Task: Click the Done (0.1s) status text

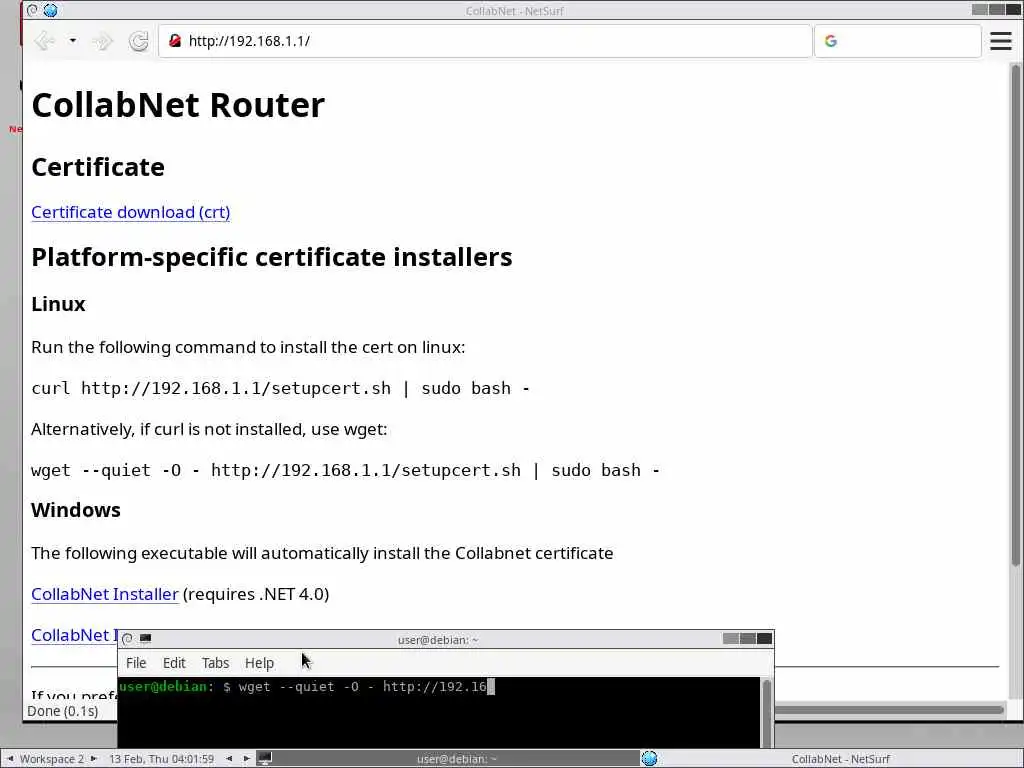Action: 63,711
